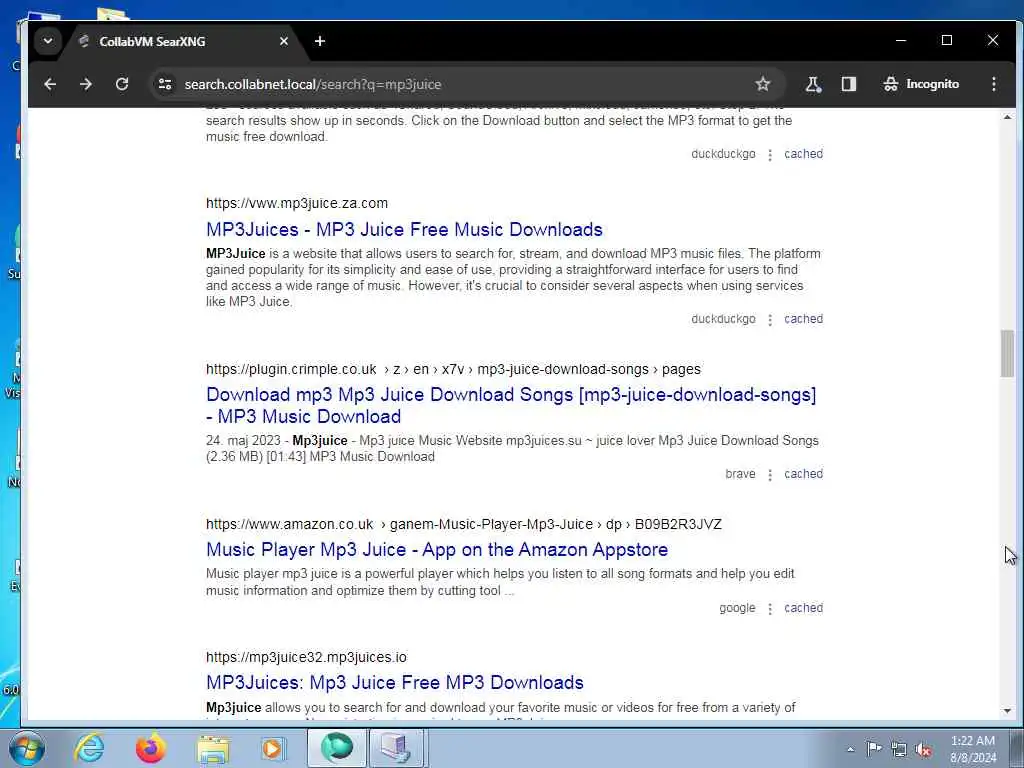Open Download mp3 Mp3 Juice Download Songs result
This screenshot has height=768, width=1024.
pyautogui.click(x=511, y=406)
